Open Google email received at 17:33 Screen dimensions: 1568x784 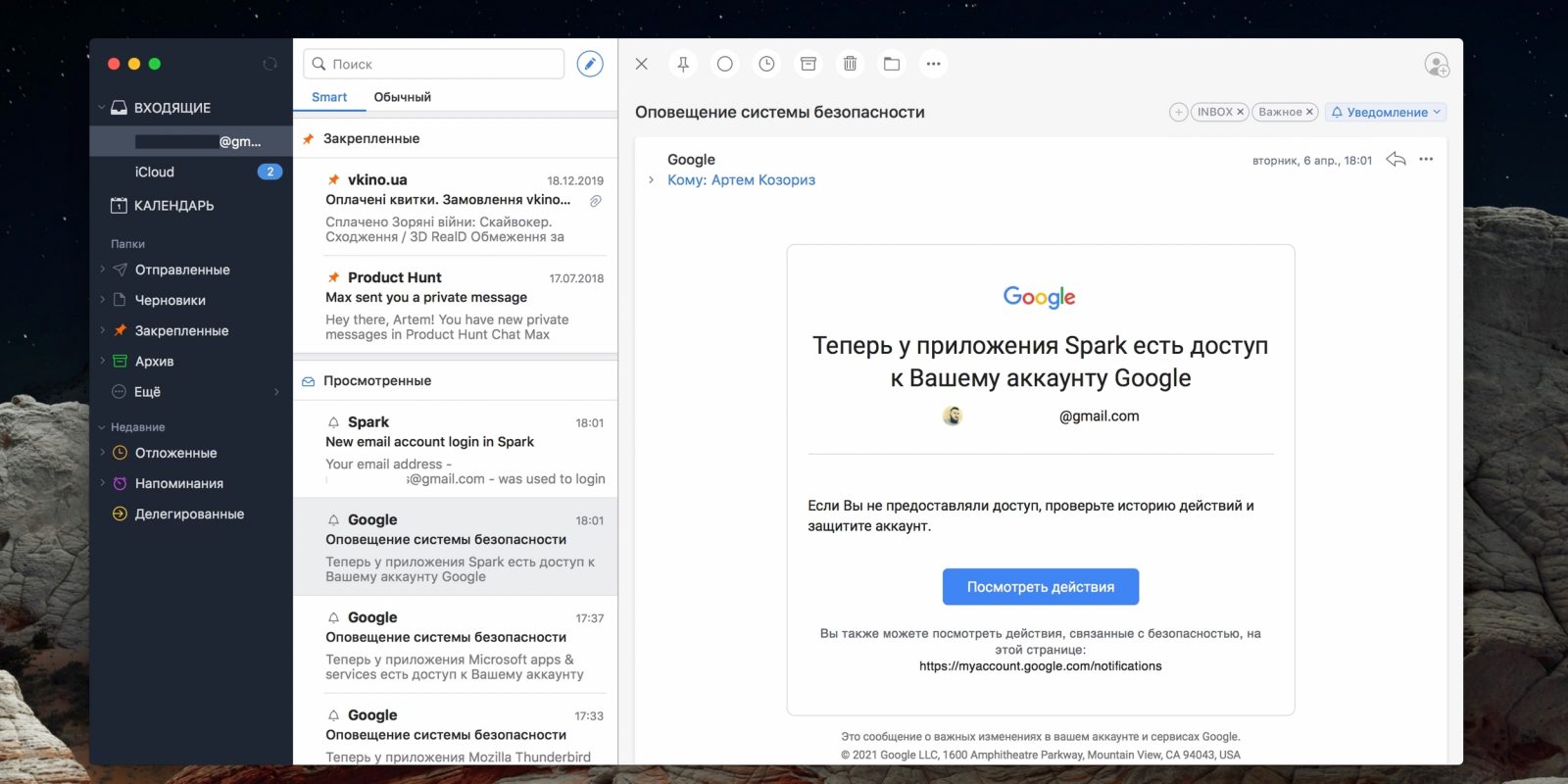click(456, 730)
